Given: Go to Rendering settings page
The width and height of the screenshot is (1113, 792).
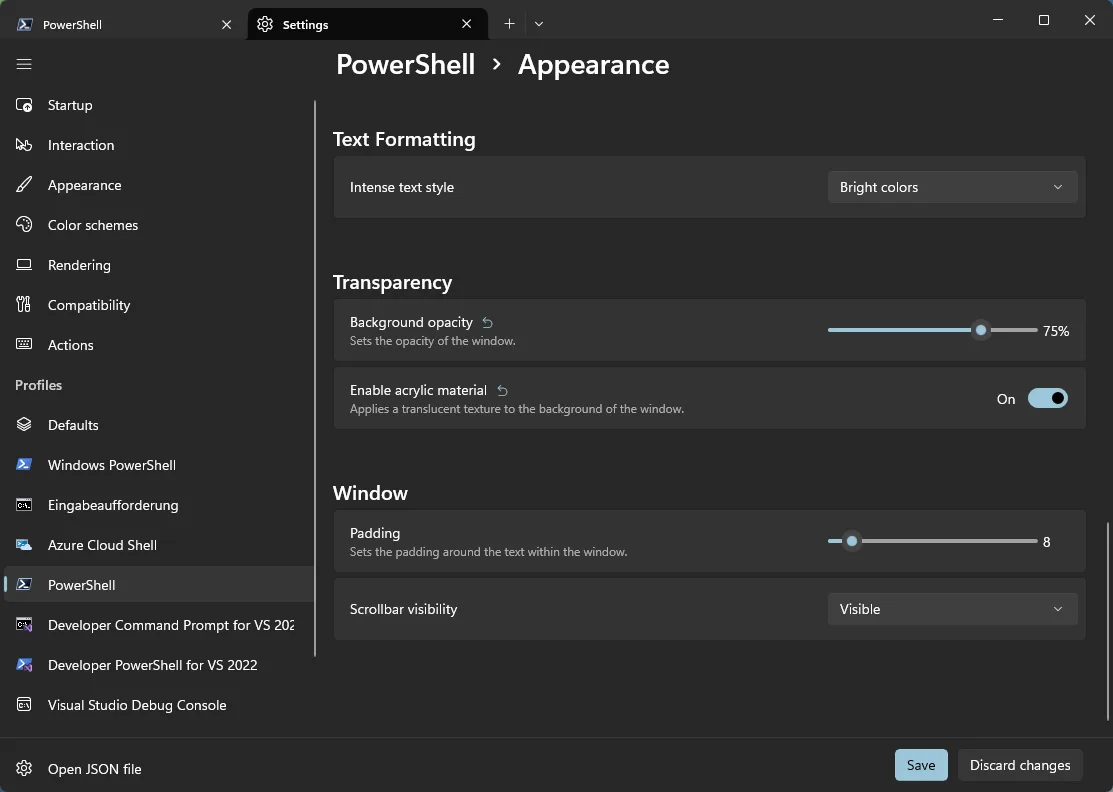Looking at the screenshot, I should click(x=79, y=265).
